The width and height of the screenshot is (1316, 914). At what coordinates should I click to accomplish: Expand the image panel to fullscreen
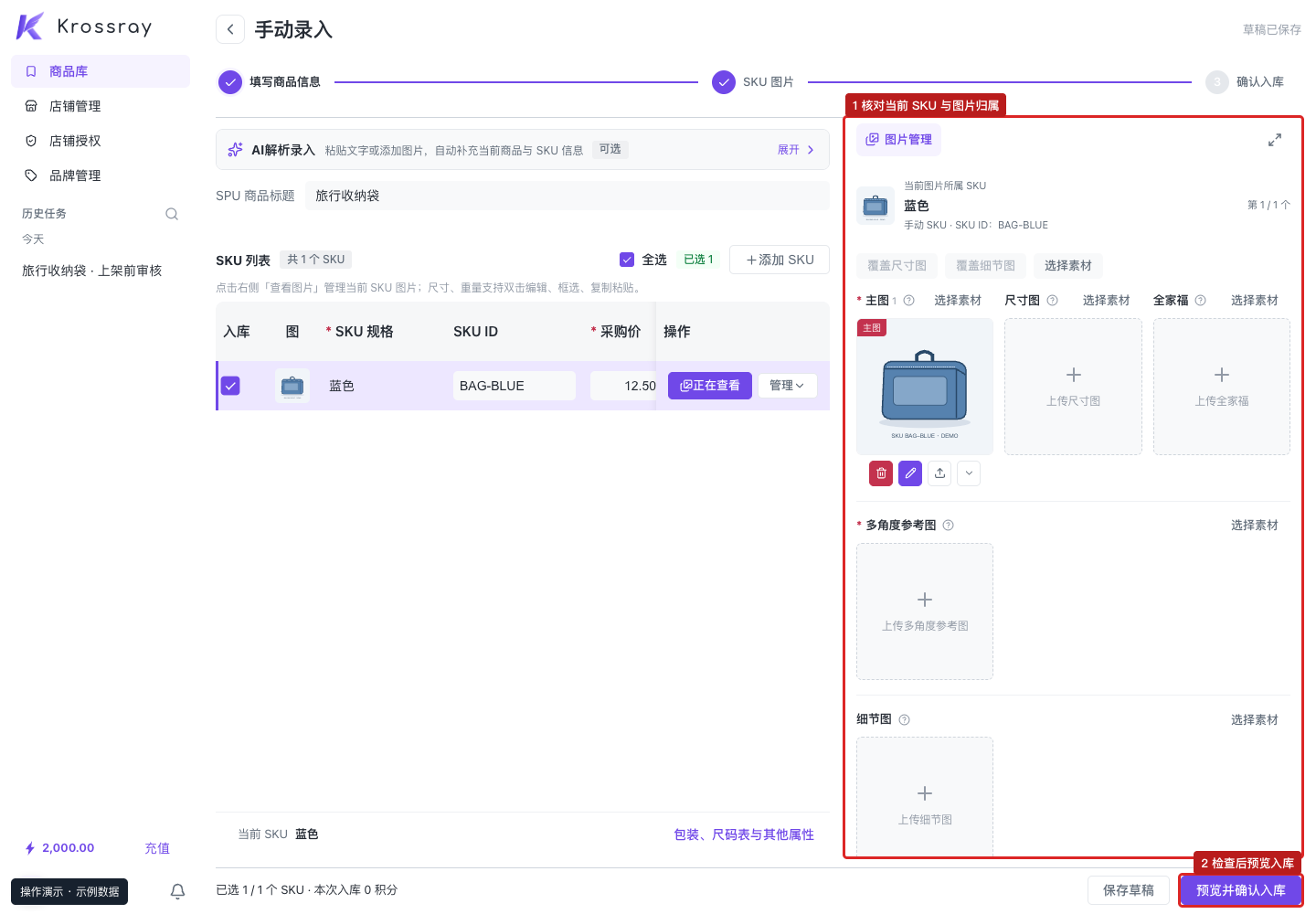[x=1275, y=140]
